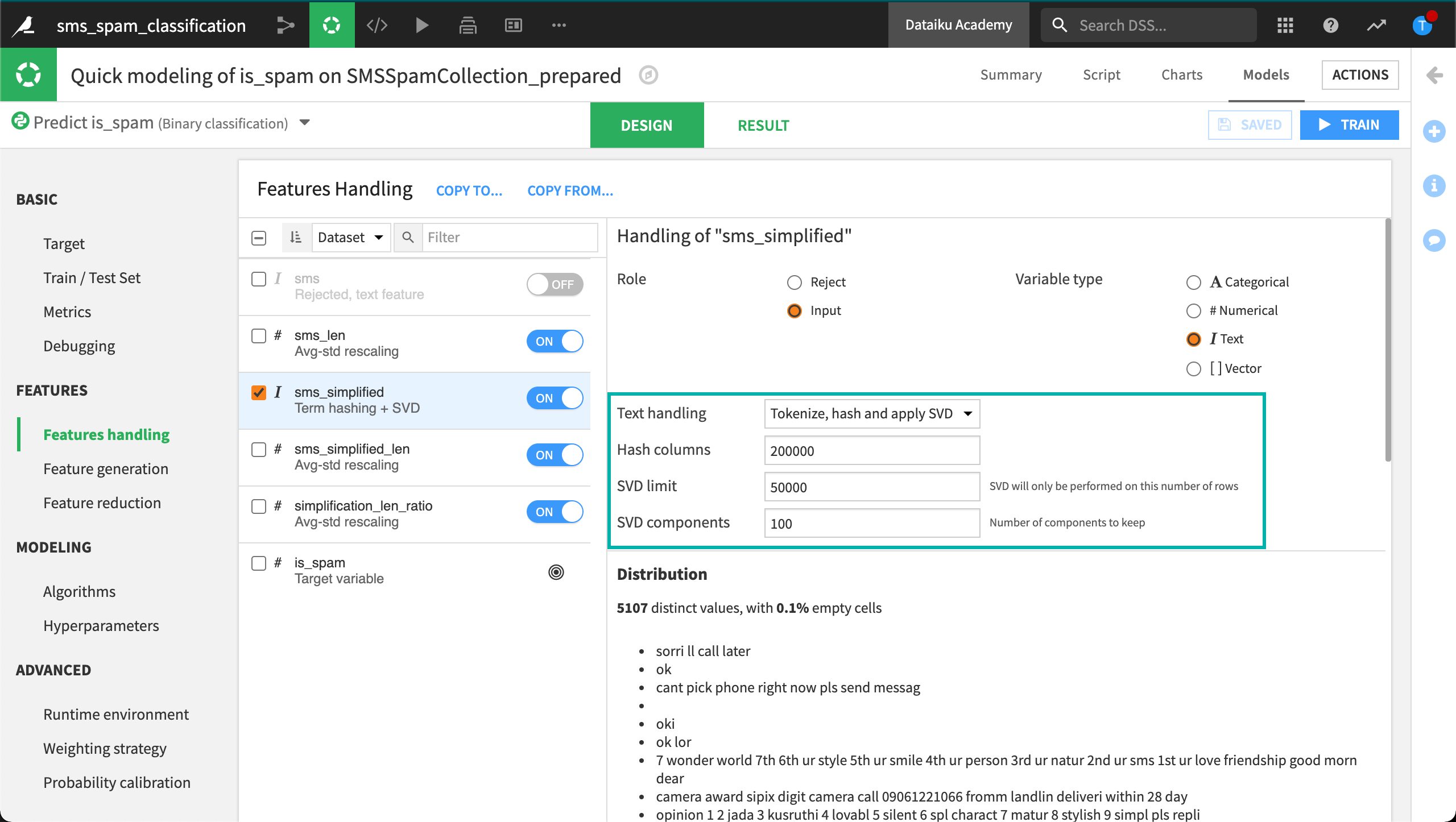This screenshot has height=822, width=1456.
Task: Click the Dataiku bird logo
Action: pos(24,25)
